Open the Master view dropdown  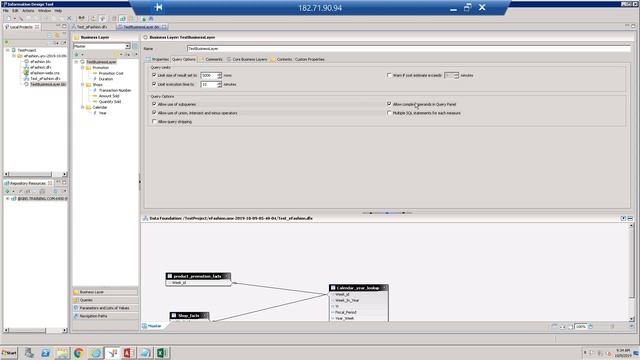(x=127, y=47)
